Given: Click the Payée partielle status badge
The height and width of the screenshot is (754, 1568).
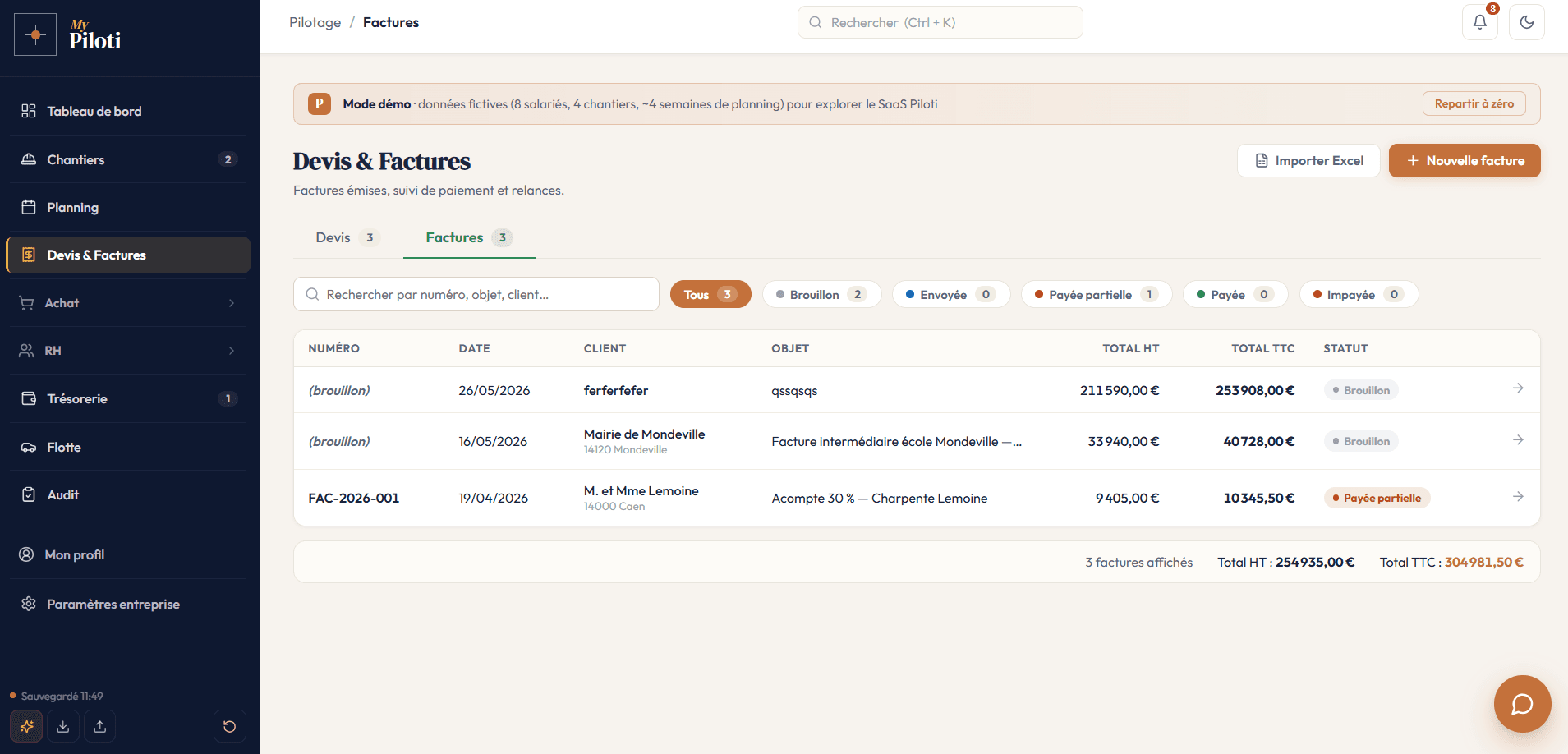Looking at the screenshot, I should [x=1377, y=498].
